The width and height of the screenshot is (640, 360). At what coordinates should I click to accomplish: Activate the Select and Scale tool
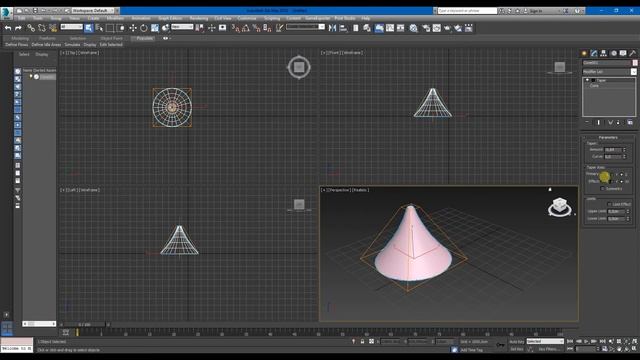pos(155,28)
